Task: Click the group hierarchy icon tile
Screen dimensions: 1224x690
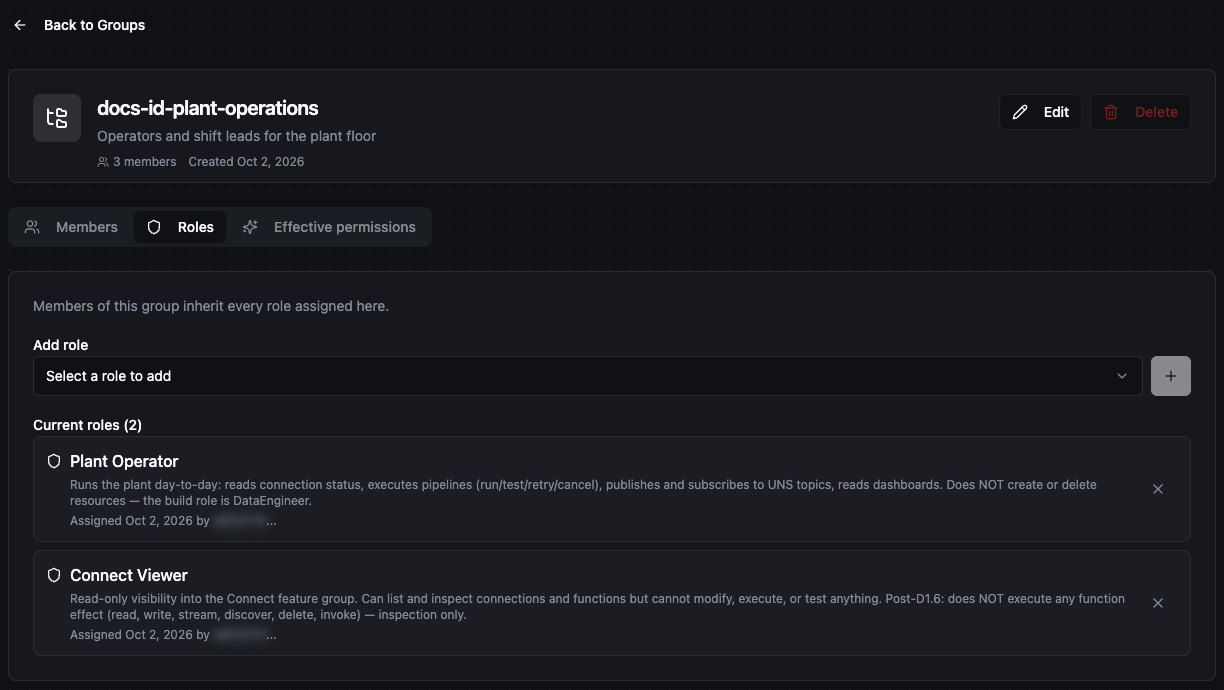Action: point(57,118)
